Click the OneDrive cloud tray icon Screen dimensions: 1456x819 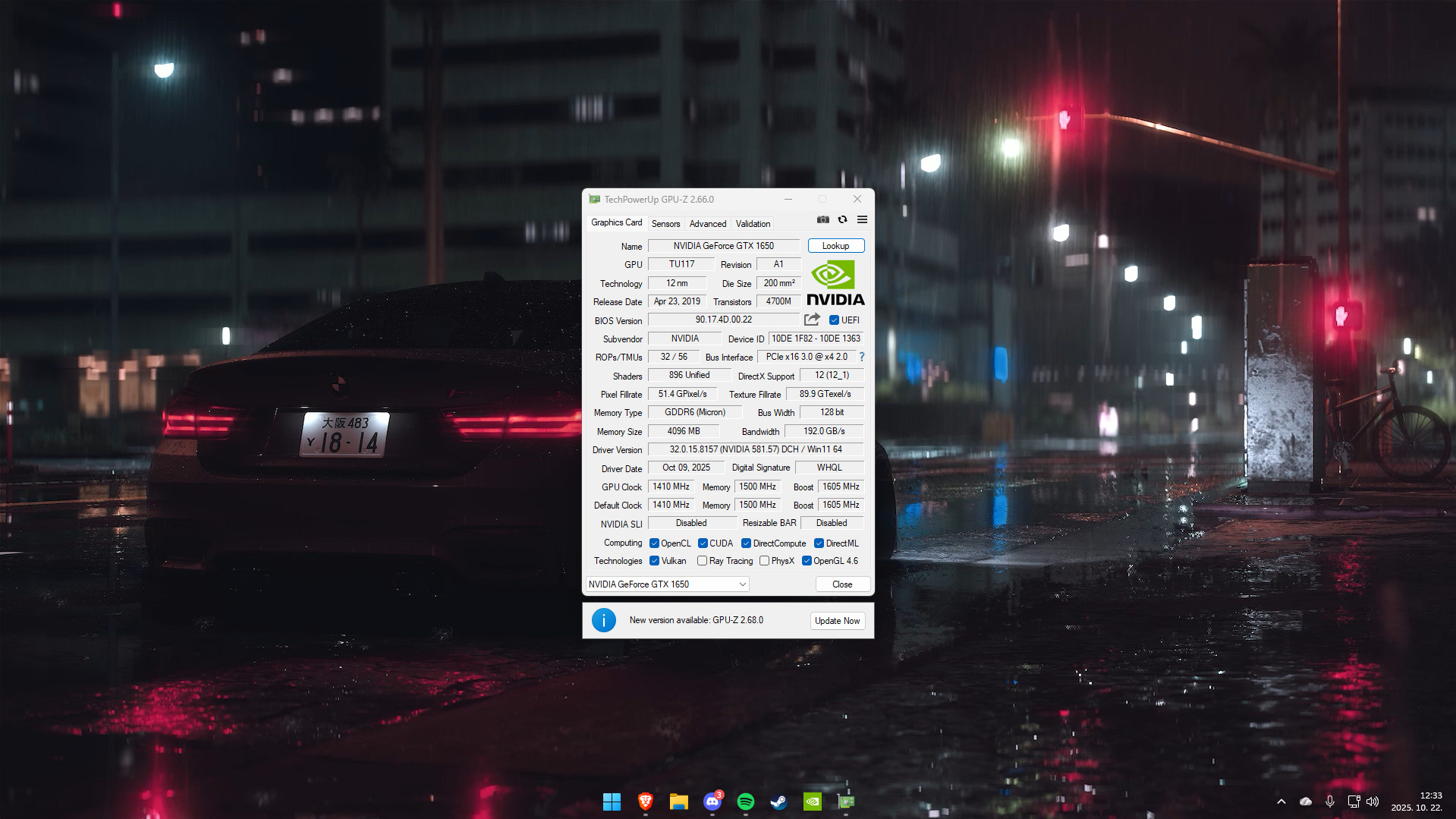(1306, 802)
